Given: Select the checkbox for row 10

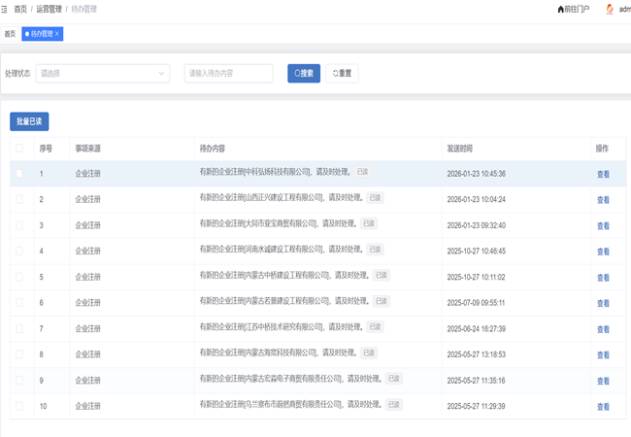Looking at the screenshot, I should (19, 406).
